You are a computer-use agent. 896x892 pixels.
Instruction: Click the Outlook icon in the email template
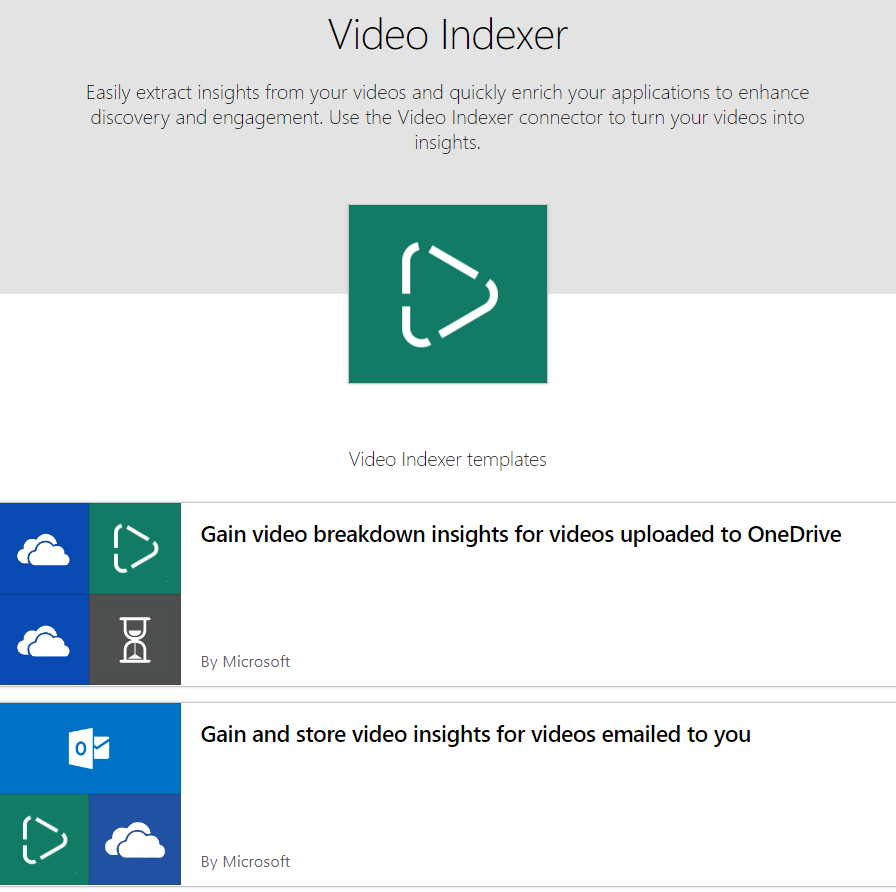[90, 748]
